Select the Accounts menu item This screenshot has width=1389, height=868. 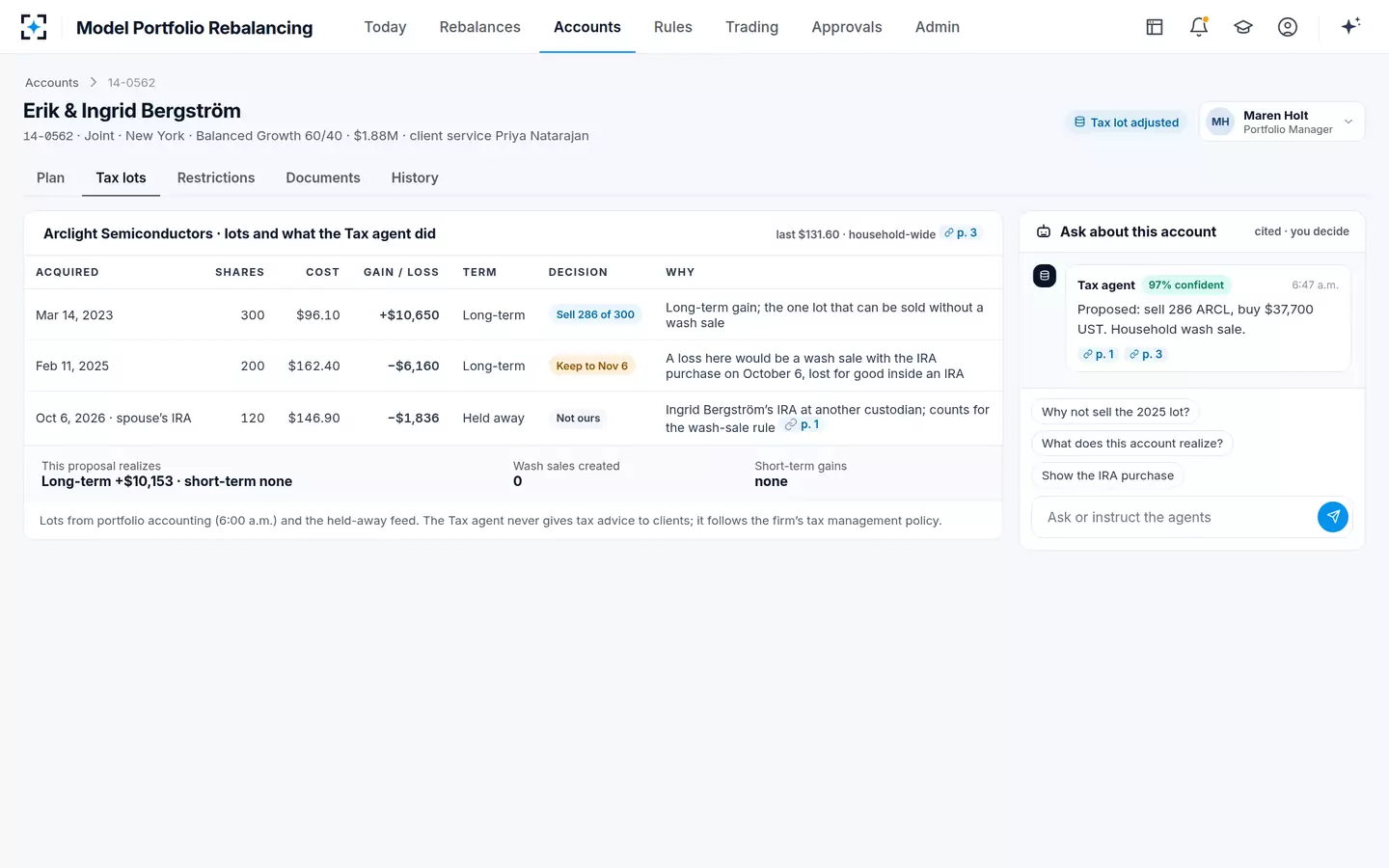(x=587, y=27)
